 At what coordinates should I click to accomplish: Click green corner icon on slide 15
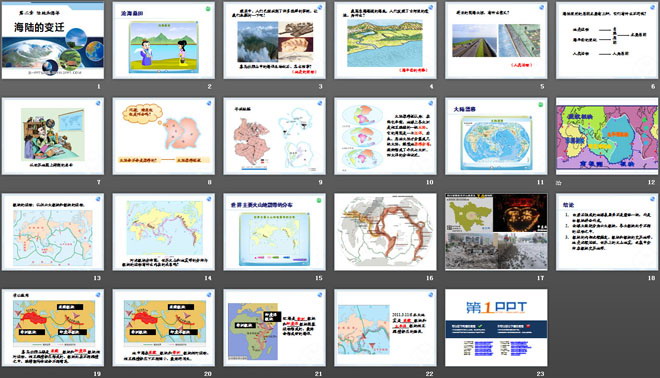pos(319,200)
